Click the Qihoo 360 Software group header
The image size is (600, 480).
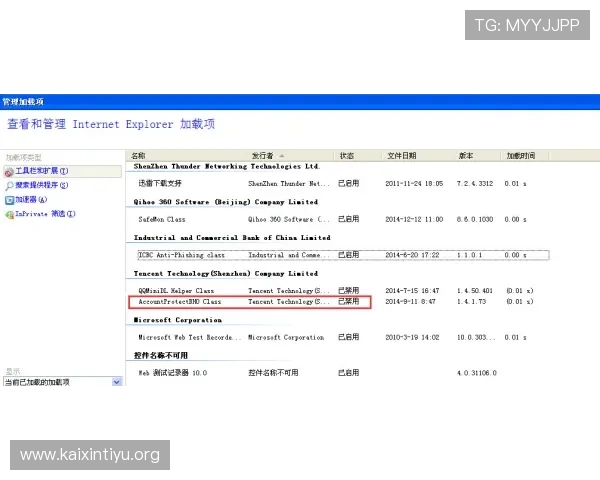coord(226,202)
